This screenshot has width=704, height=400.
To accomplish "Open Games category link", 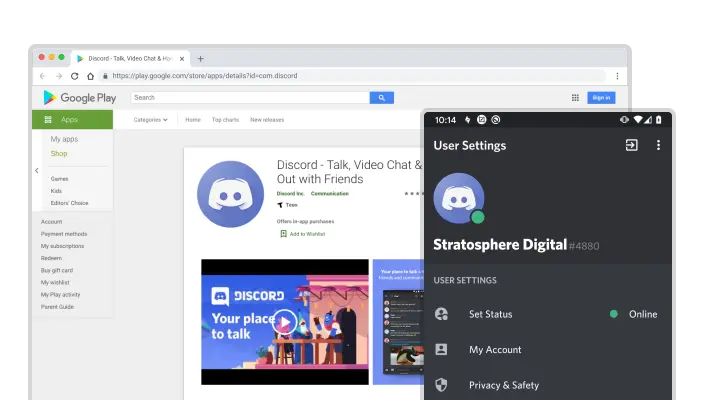I will (59, 179).
